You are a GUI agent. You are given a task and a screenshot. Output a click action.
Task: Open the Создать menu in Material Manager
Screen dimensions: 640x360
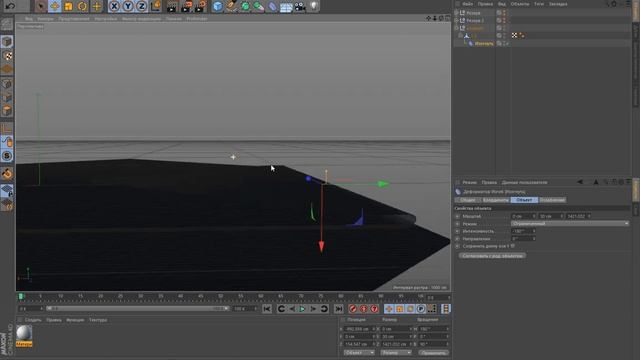point(33,320)
